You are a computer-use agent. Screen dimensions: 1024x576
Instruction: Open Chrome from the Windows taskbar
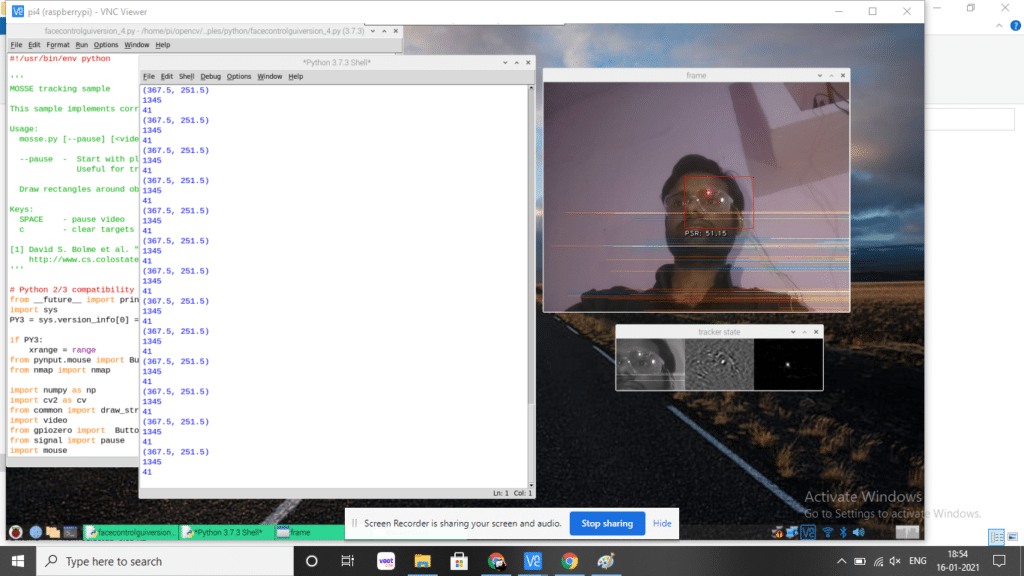pyautogui.click(x=570, y=561)
